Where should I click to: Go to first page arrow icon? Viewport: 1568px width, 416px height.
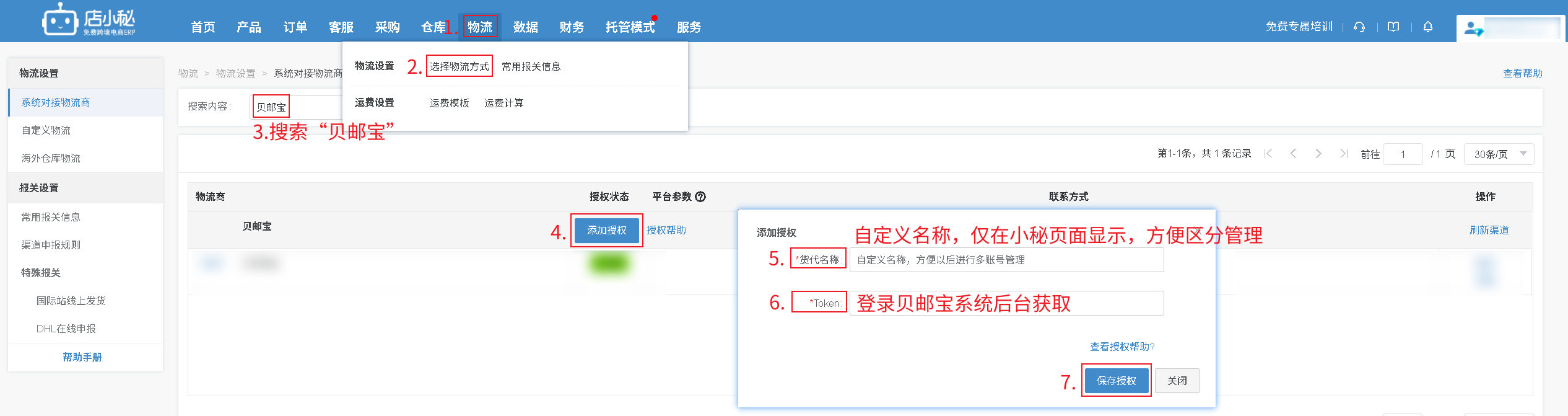1268,153
